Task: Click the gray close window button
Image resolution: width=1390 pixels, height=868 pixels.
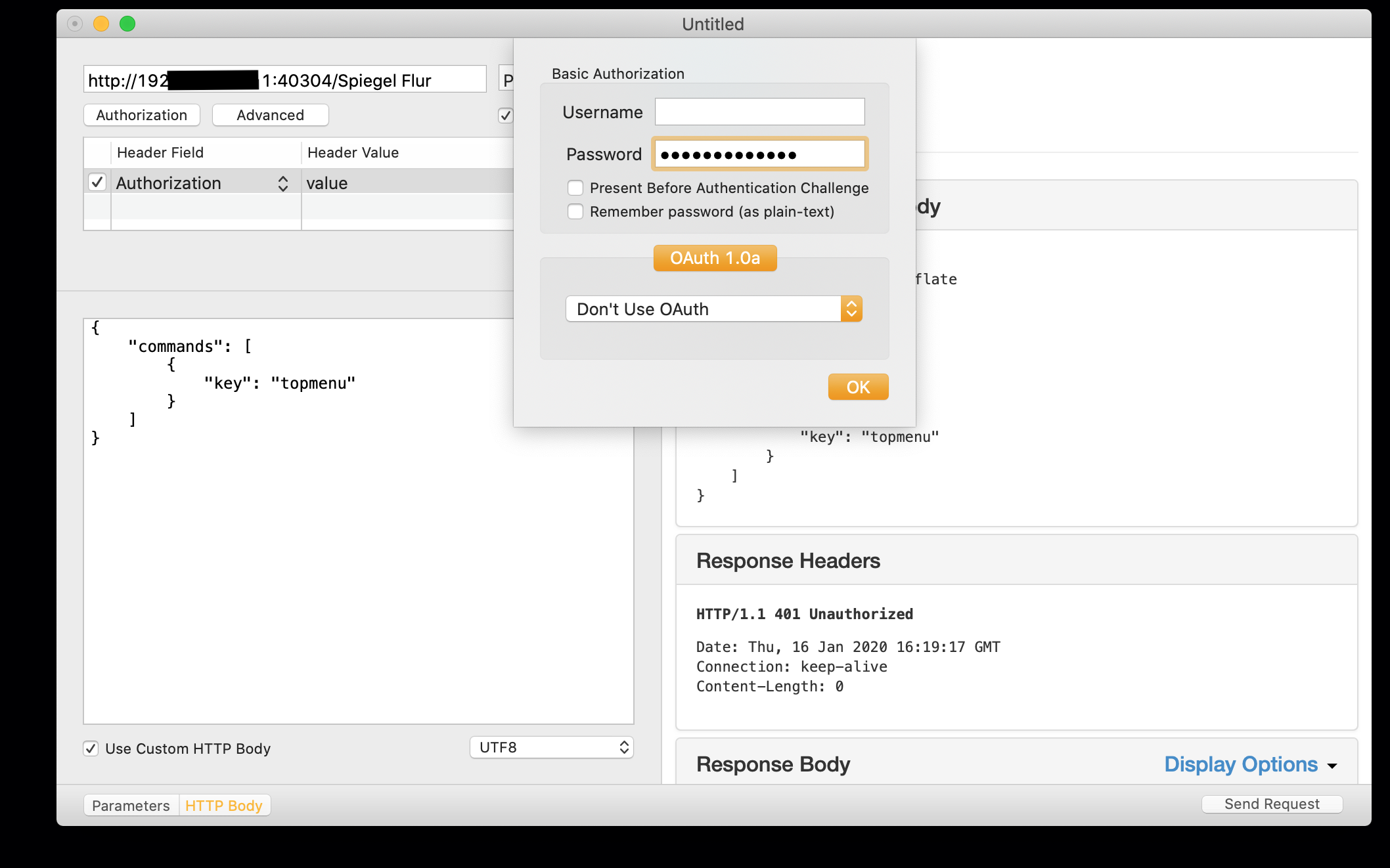Action: pyautogui.click(x=75, y=24)
